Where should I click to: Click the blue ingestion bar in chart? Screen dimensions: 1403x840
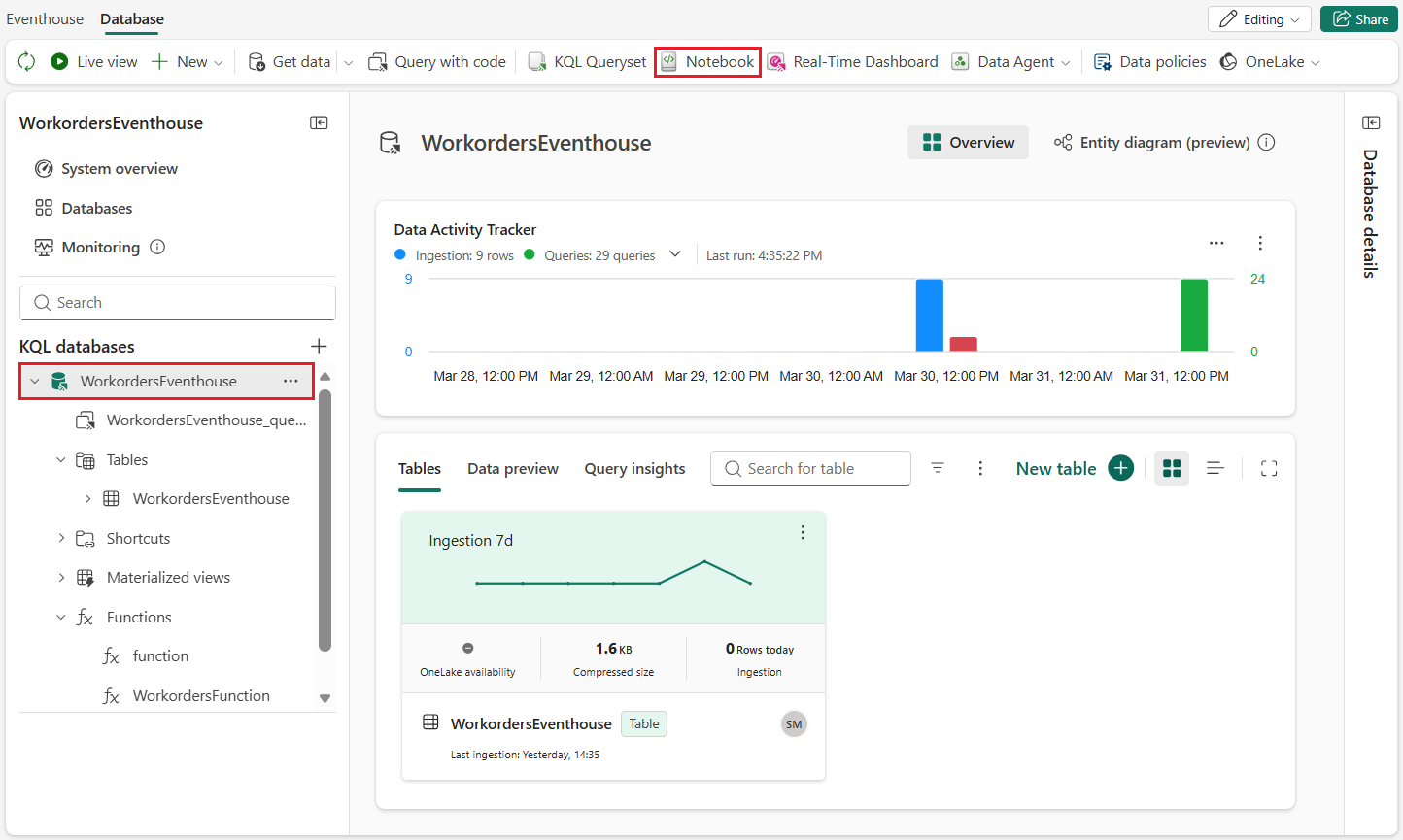[929, 316]
